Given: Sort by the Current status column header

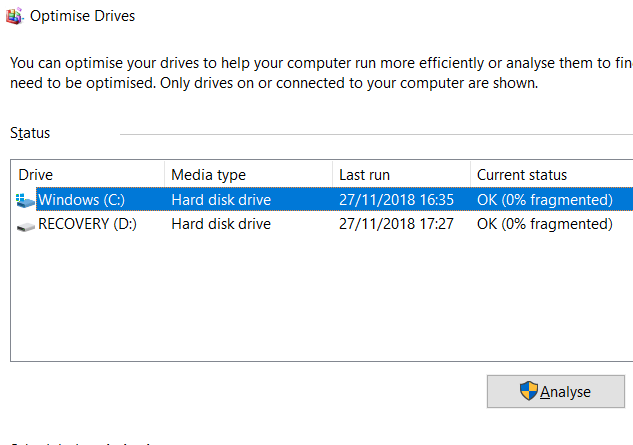Looking at the screenshot, I should tap(521, 175).
